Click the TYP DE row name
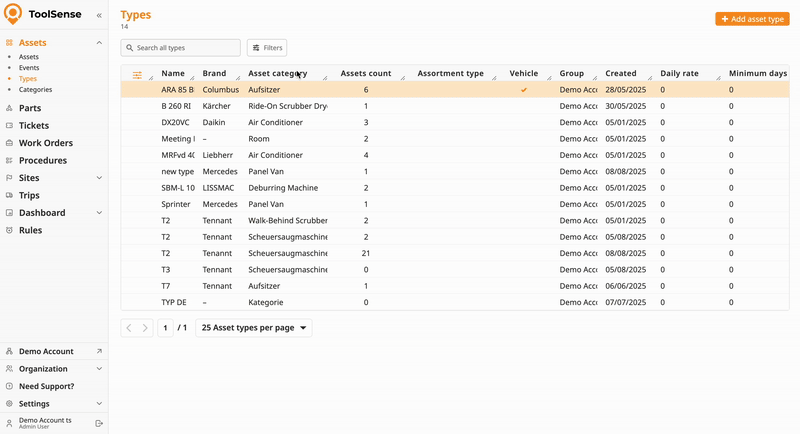The image size is (800, 434). click(174, 302)
